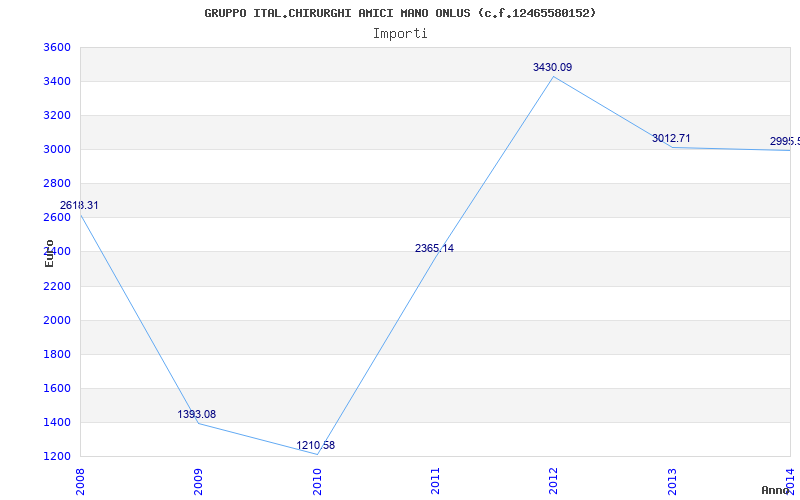Click the 1400 y-axis label
Image resolution: width=800 pixels, height=500 pixels.
(57, 422)
